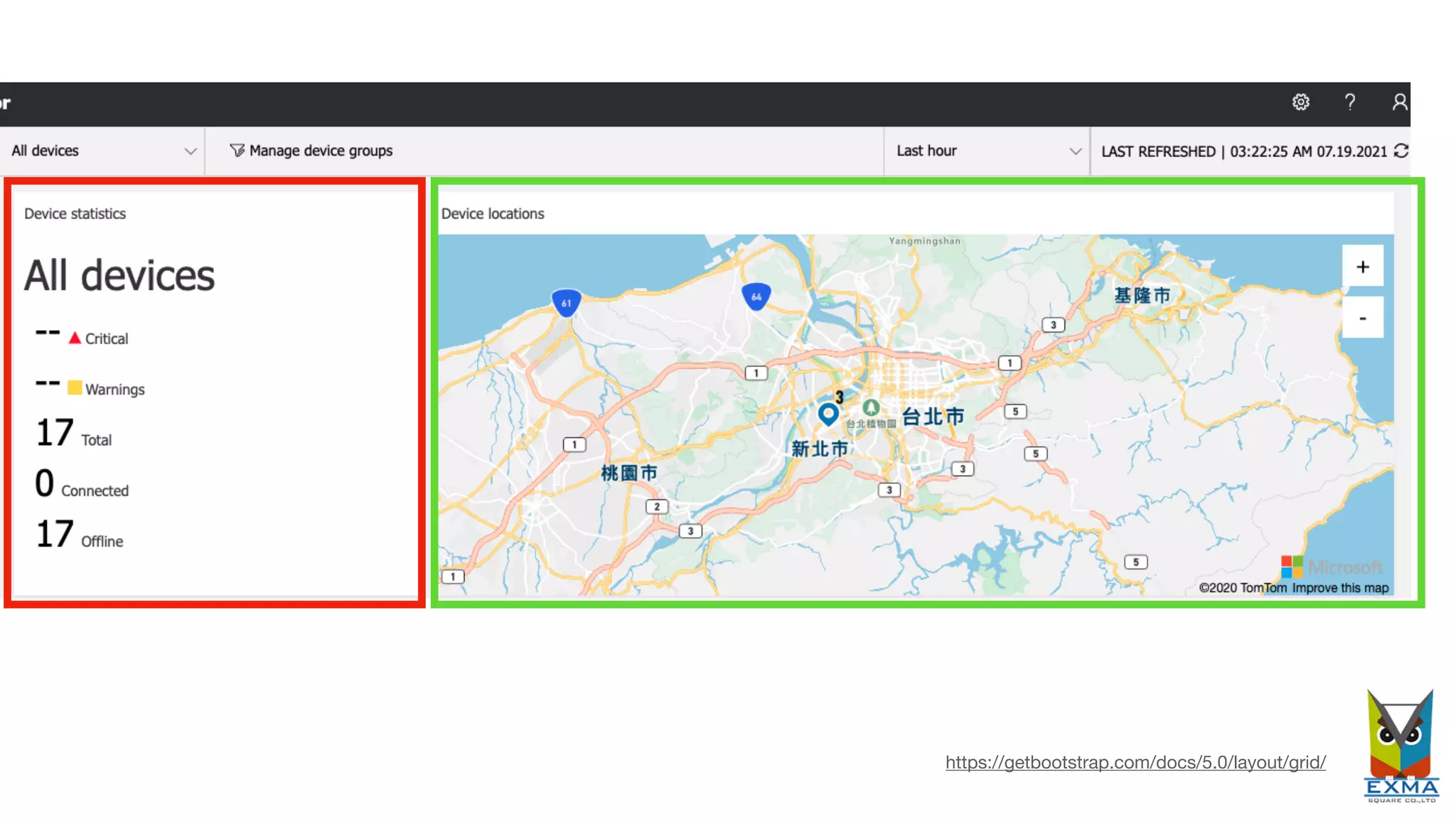Viewport: 1456px width, 819px height.
Task: Click the red Critical alert triangle
Action: [x=75, y=338]
